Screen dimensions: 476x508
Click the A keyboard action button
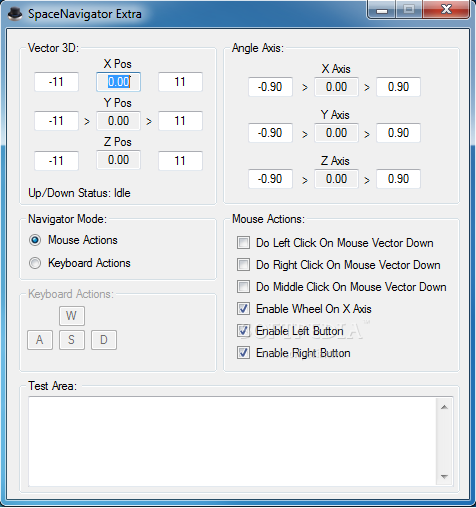coord(40,340)
